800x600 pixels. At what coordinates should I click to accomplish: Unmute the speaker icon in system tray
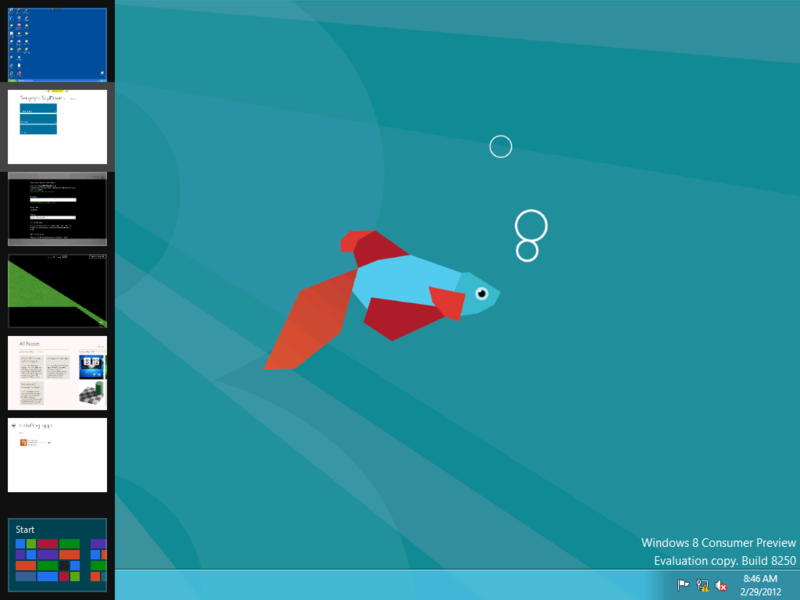click(x=718, y=584)
